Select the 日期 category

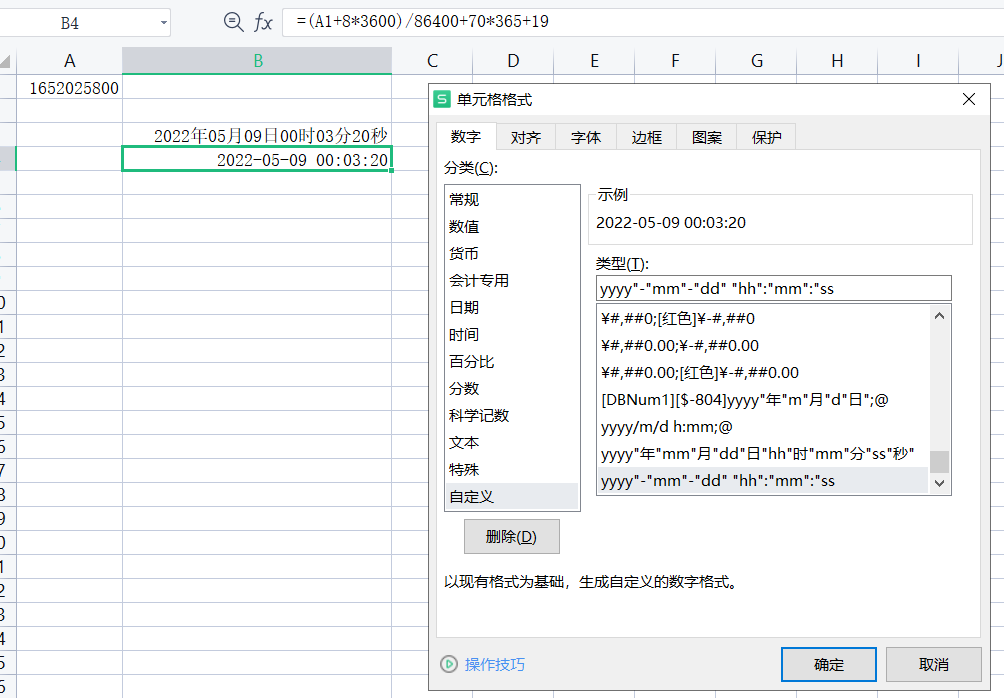[464, 307]
